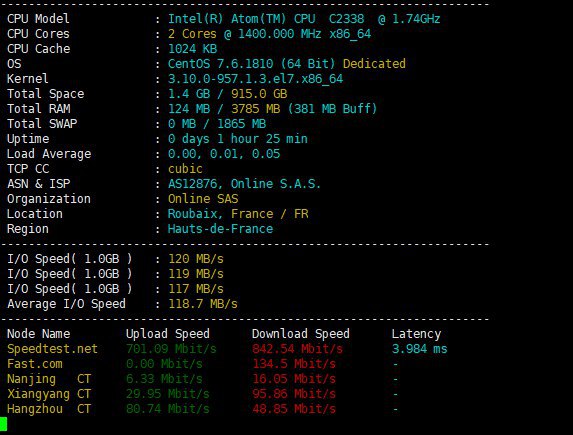Click the Speedtest.net node name
The image size is (573, 435).
52,349
